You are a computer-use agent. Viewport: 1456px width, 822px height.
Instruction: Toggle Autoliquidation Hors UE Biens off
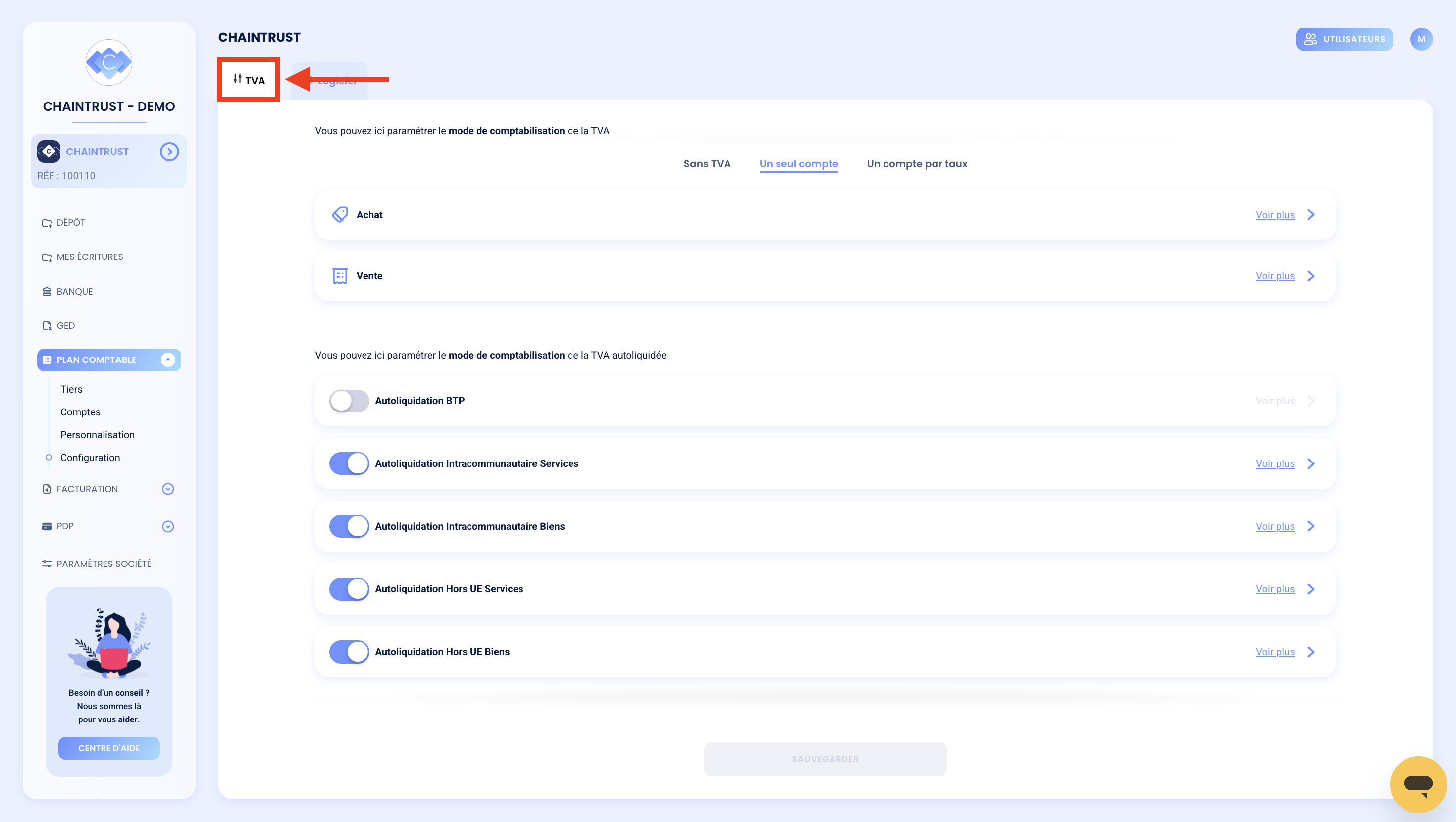pos(349,652)
